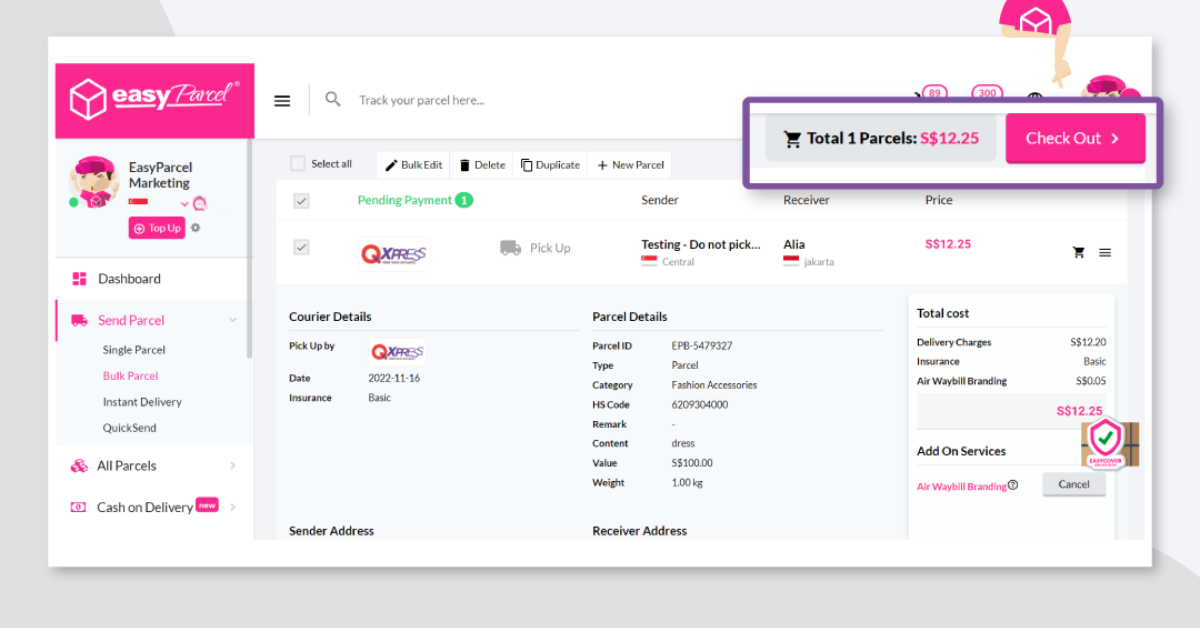Open the three-line row menu for QXpress parcel
This screenshot has height=628, width=1200.
[1105, 253]
